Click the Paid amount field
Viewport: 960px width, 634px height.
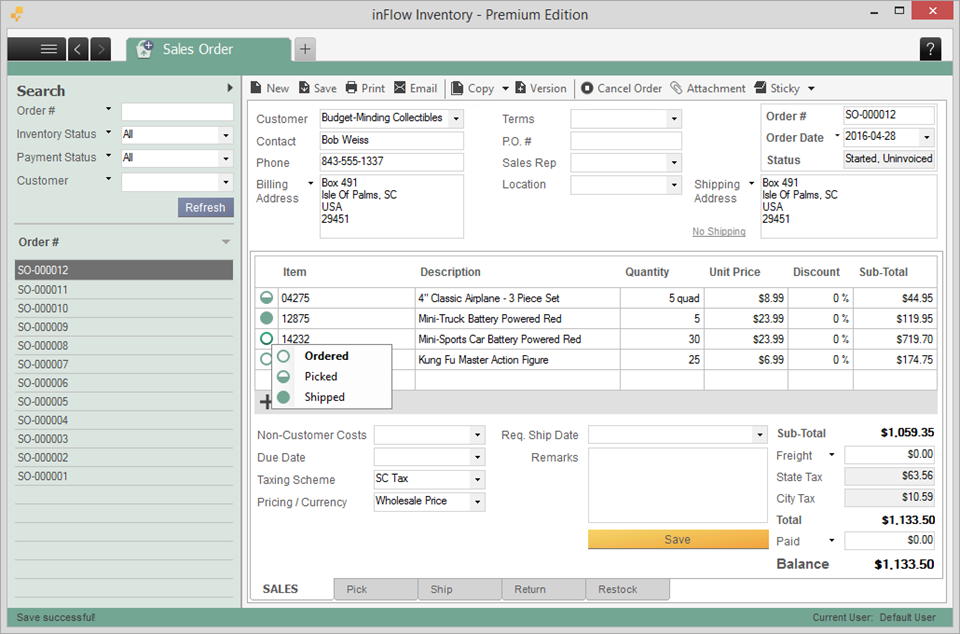[890, 540]
